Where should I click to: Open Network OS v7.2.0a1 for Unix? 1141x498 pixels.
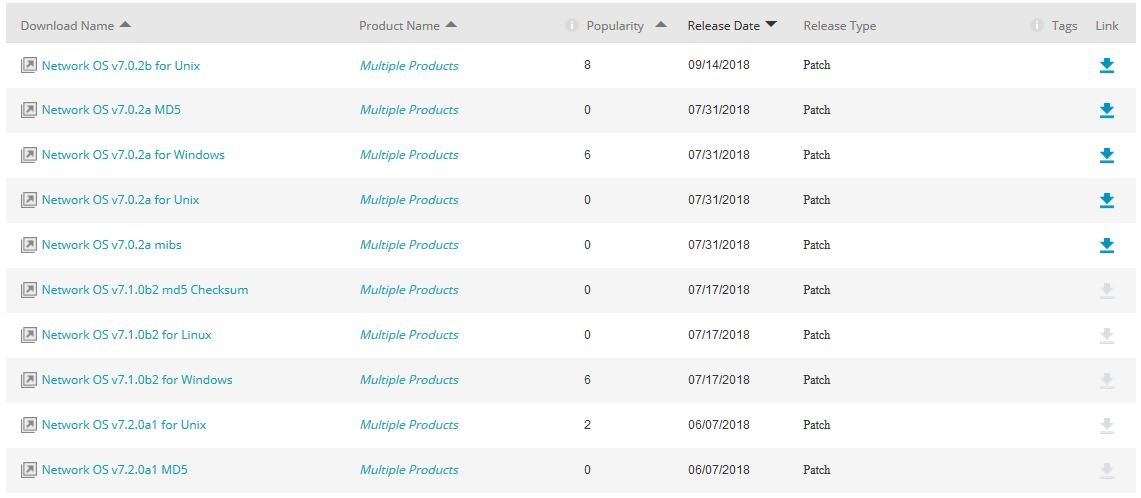[x=124, y=425]
